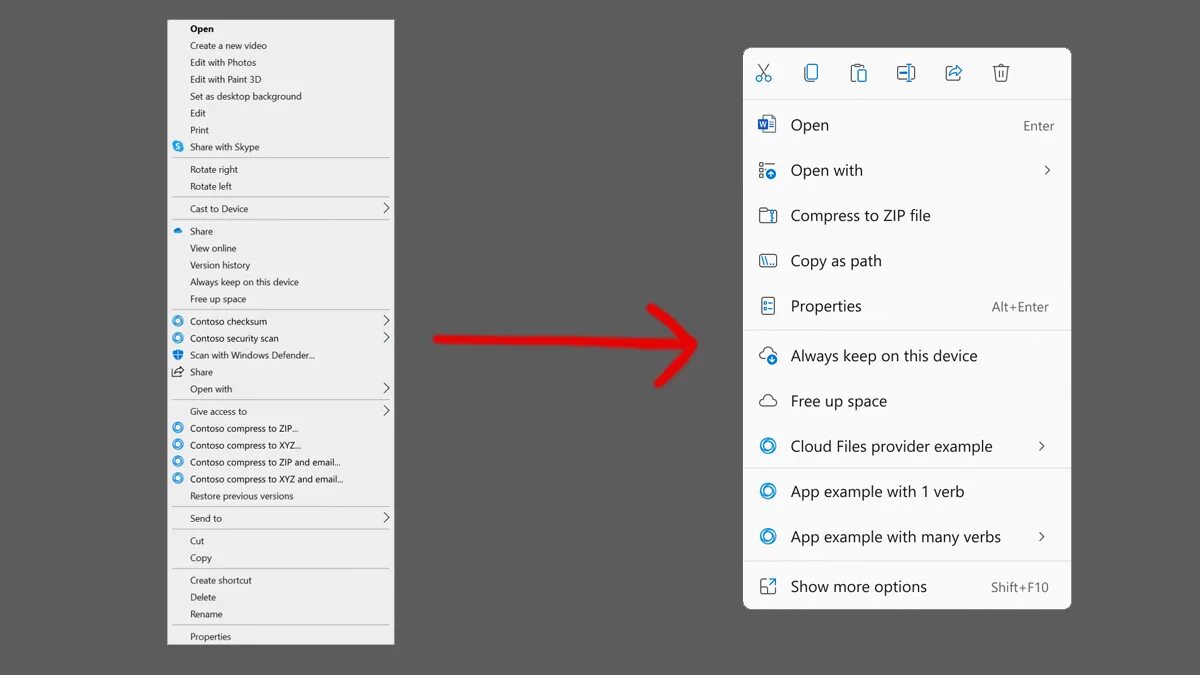Screen dimensions: 1200x675
Task: Click icon of Contoso compress to ZIP...
Action: (178, 428)
